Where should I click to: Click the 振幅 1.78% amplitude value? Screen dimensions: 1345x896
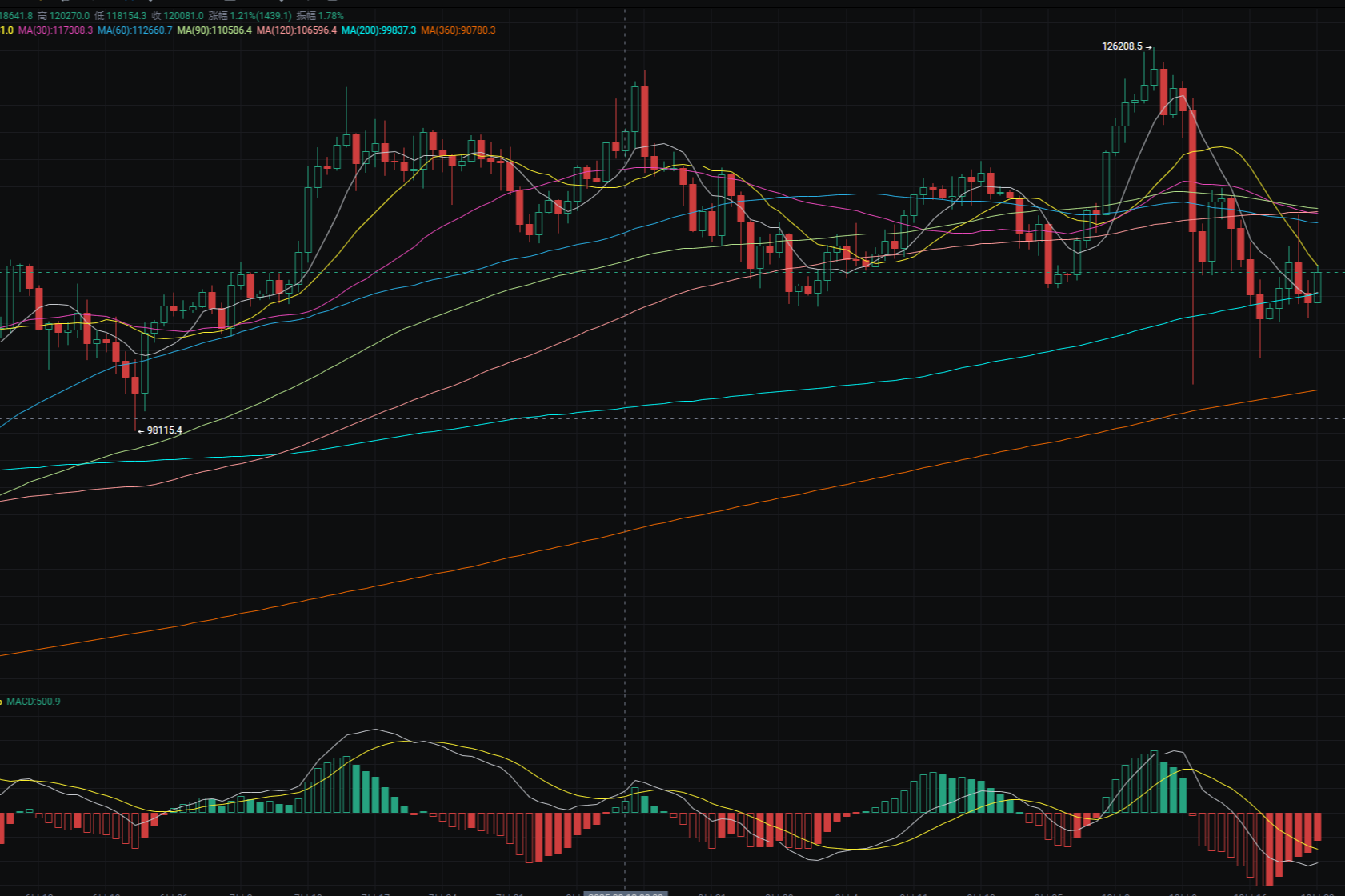320,16
